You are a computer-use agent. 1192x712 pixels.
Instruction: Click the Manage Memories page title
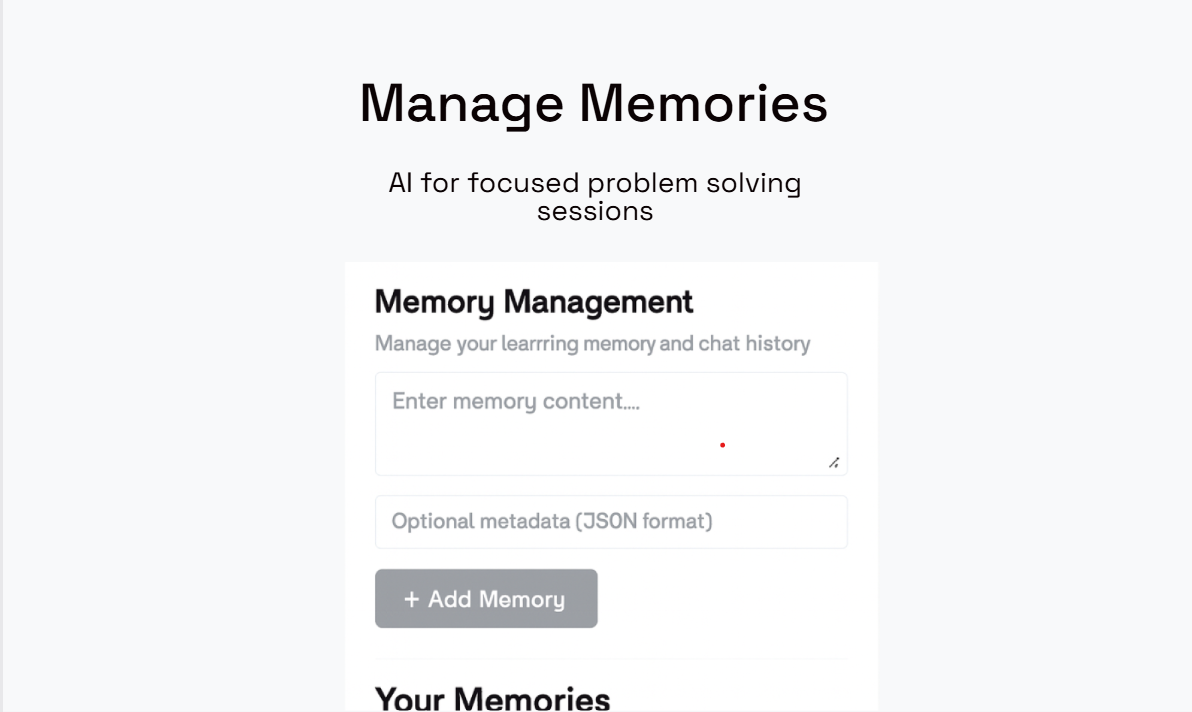pos(594,103)
